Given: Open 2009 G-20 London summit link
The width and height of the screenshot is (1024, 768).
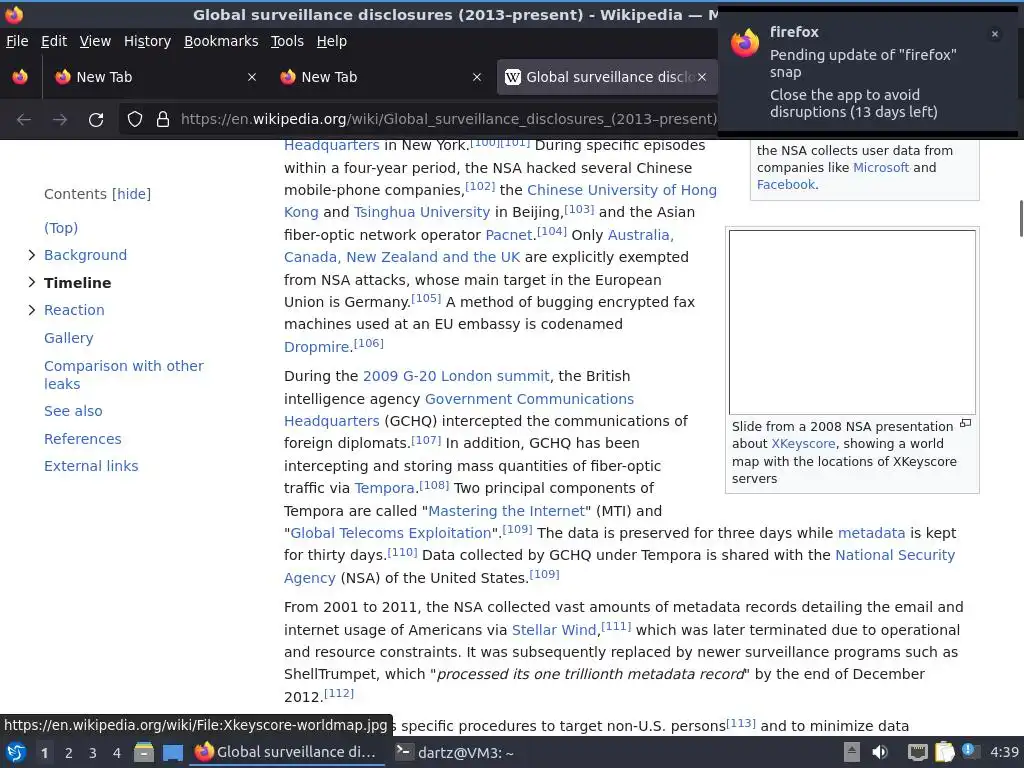Looking at the screenshot, I should click(x=456, y=376).
